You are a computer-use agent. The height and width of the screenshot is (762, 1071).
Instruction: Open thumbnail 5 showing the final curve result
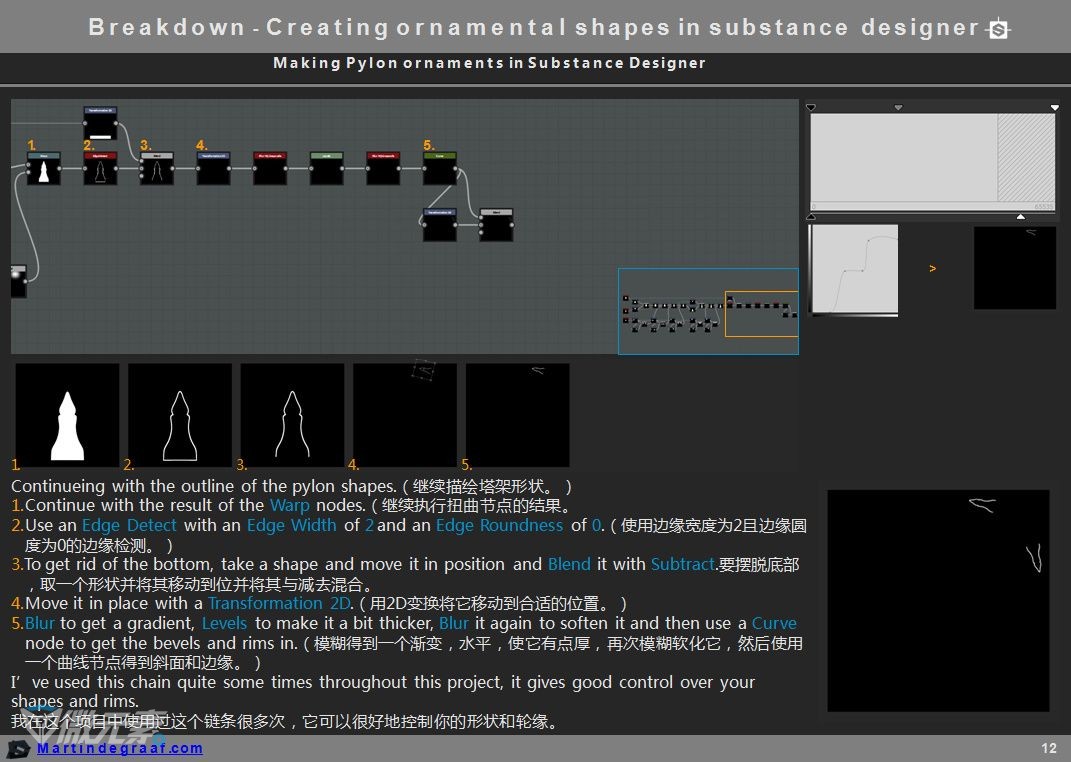[x=518, y=415]
